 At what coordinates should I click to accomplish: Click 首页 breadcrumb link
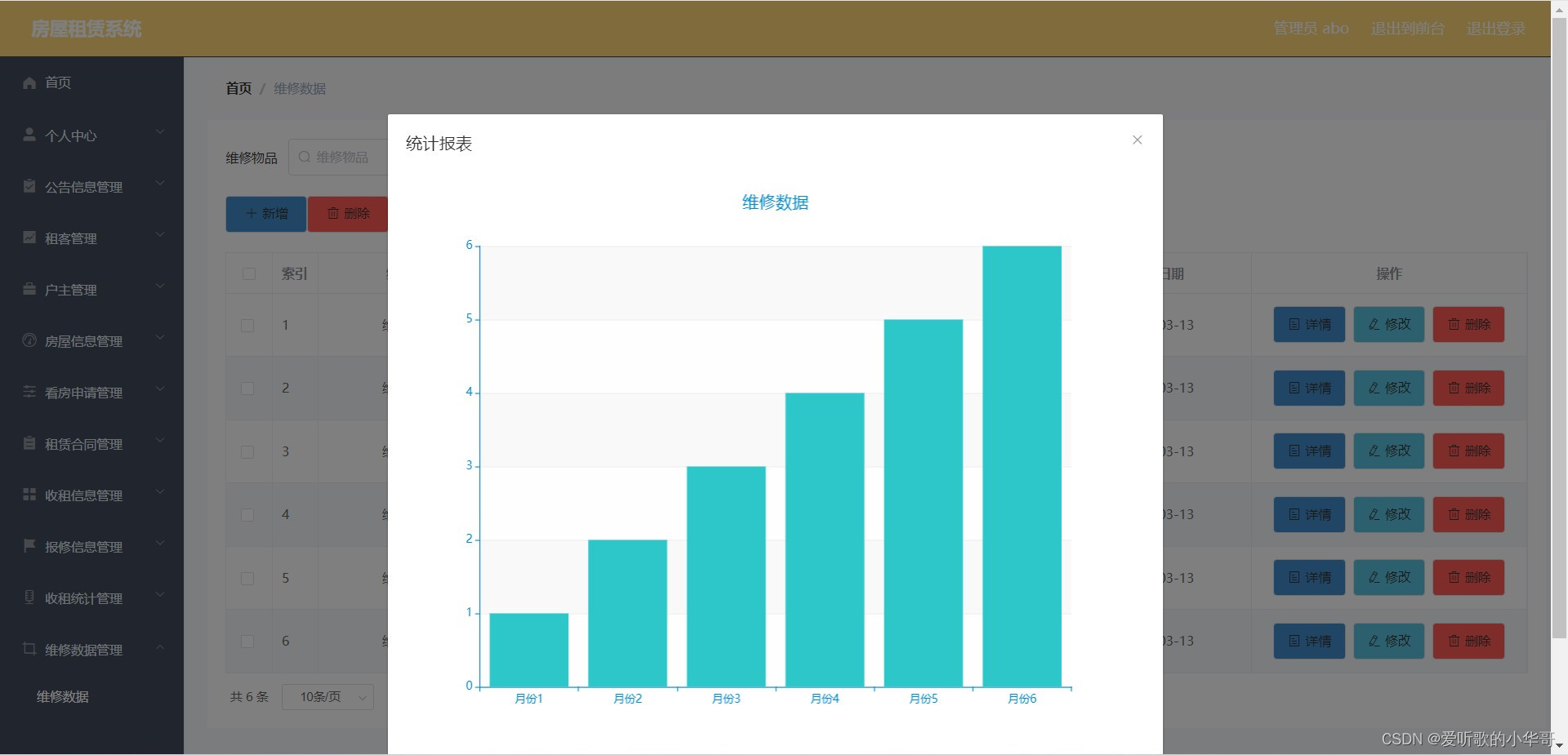(238, 88)
